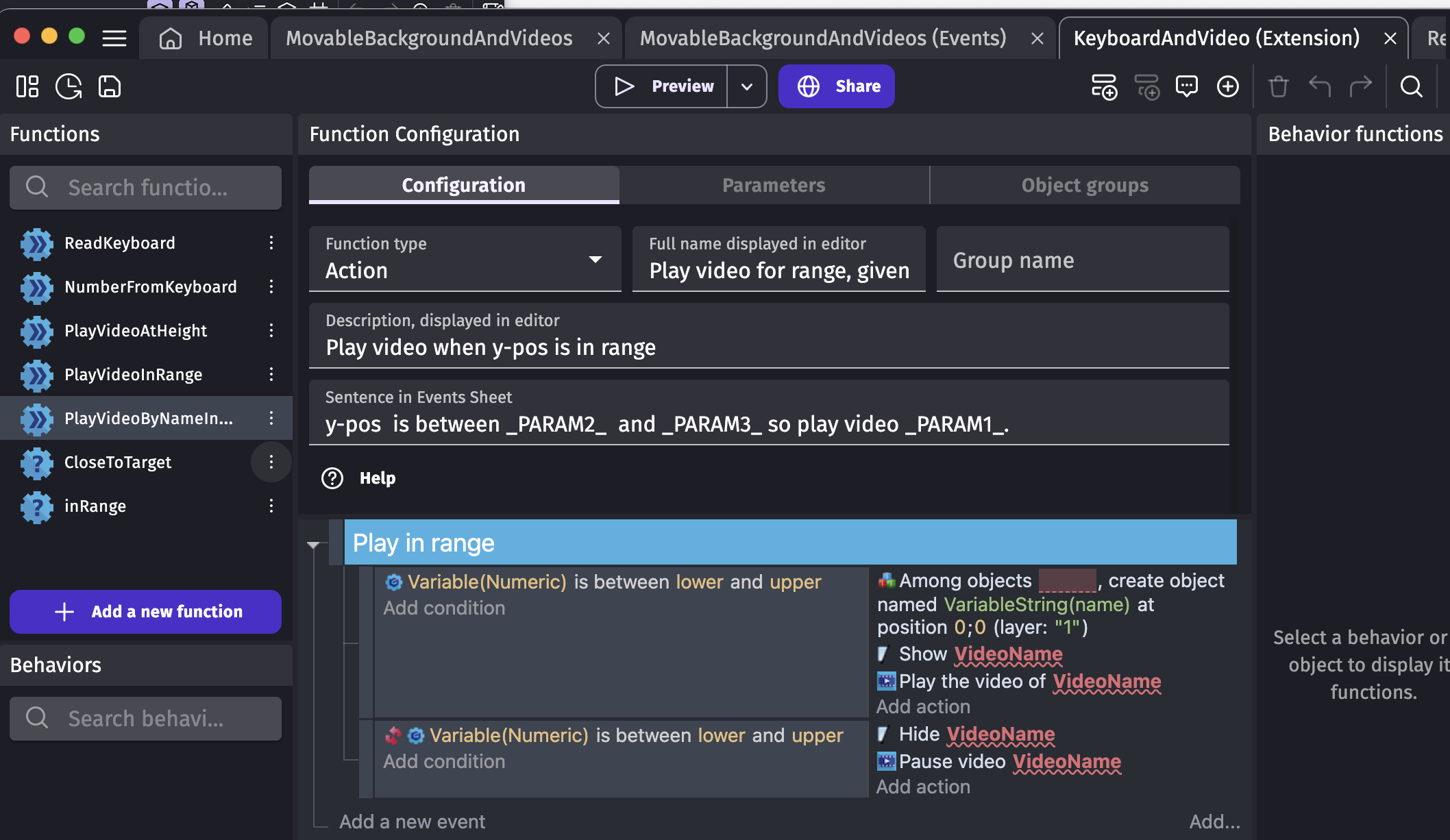Click Add a new event link

[x=412, y=822]
